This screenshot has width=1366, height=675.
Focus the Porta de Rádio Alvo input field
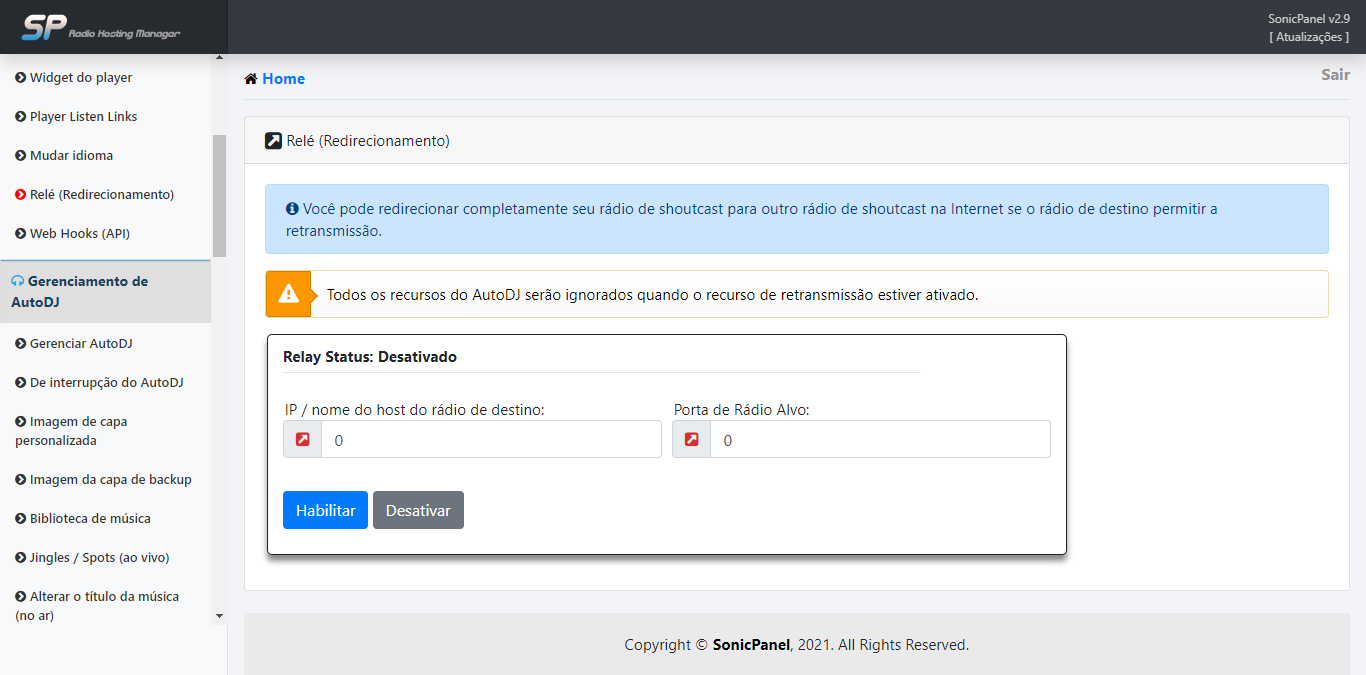[880, 440]
